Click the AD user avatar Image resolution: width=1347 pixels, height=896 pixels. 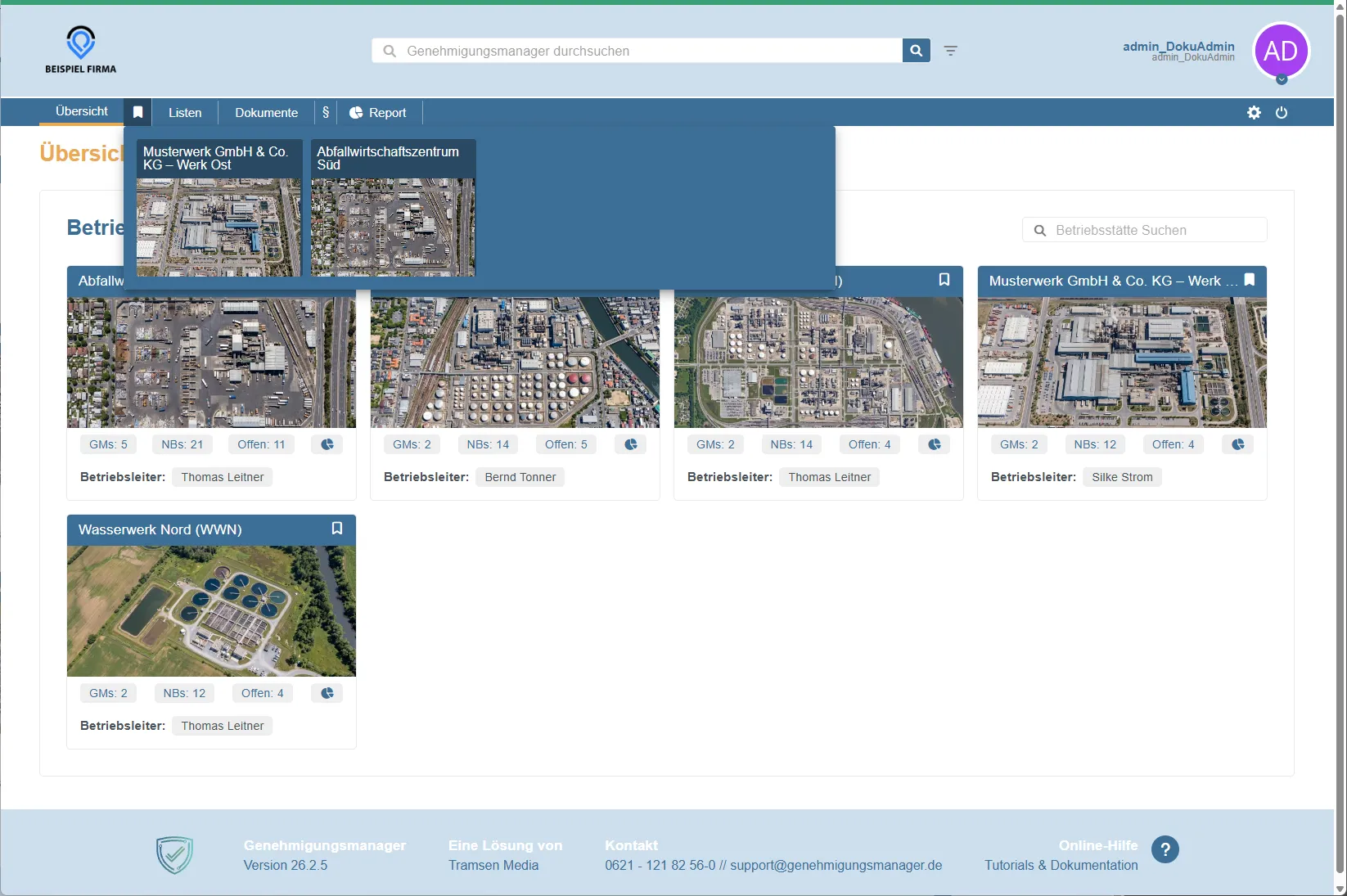1281,51
